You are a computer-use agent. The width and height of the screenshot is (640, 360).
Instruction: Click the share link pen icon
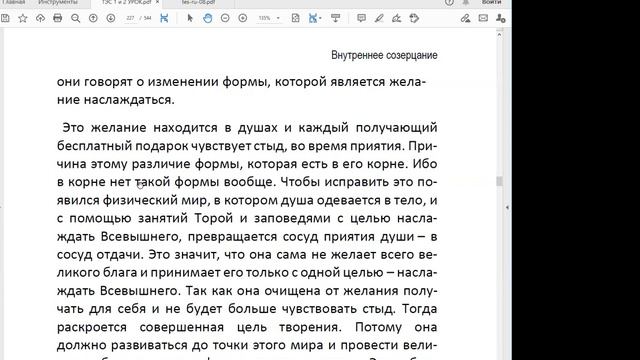point(465,18)
